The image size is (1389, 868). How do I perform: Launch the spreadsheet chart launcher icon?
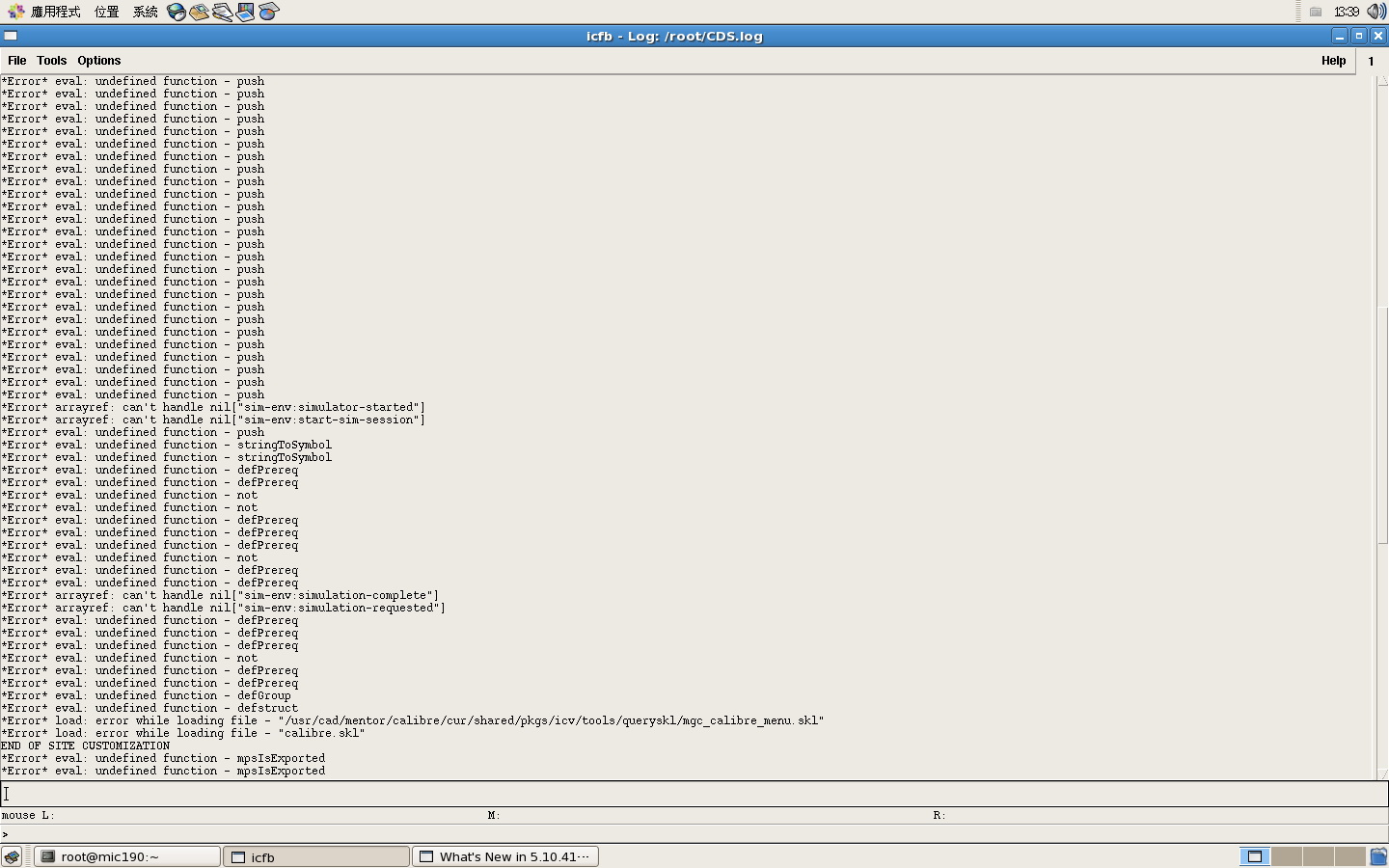269,12
